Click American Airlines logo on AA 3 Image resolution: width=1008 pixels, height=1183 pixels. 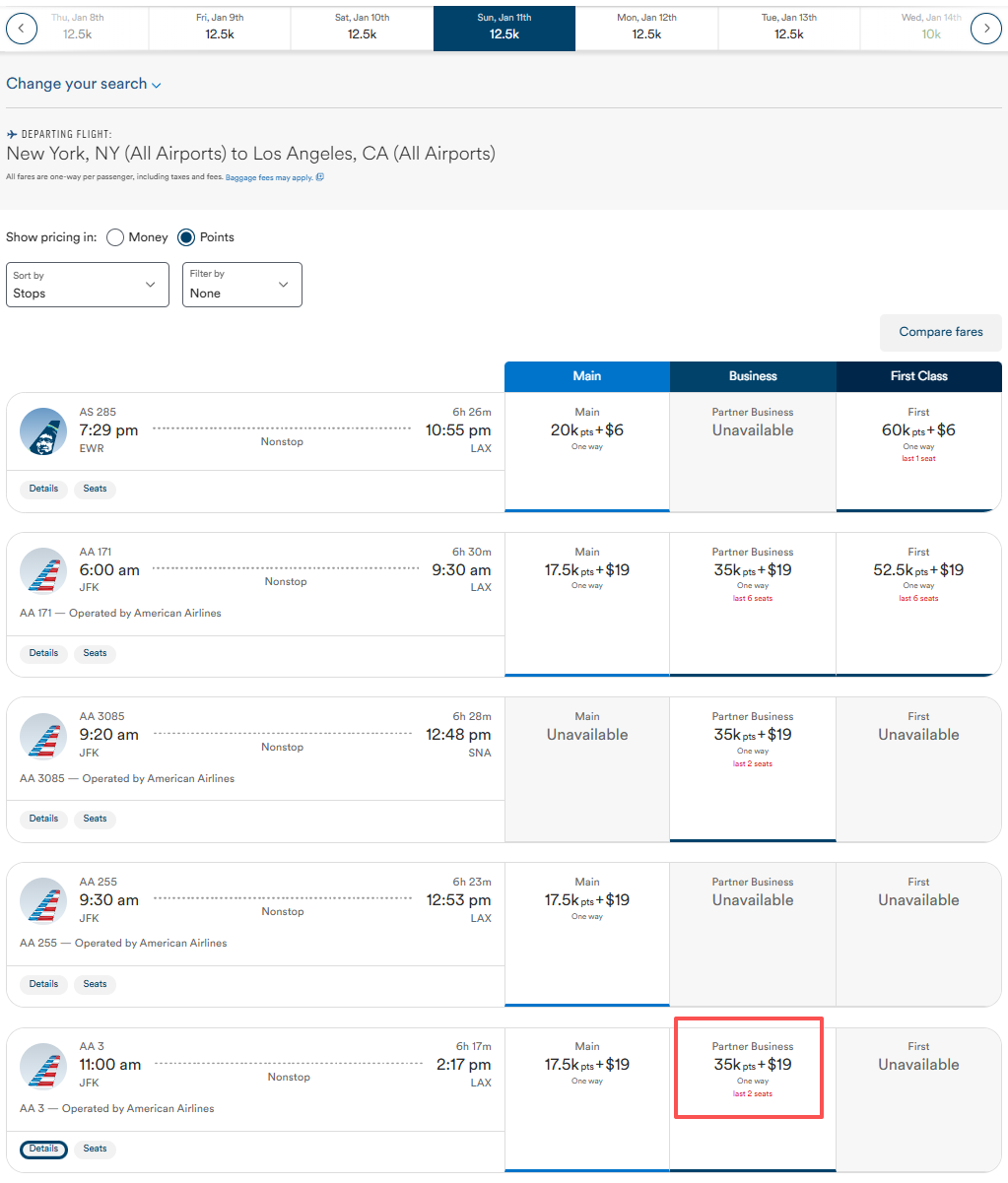(x=43, y=1066)
